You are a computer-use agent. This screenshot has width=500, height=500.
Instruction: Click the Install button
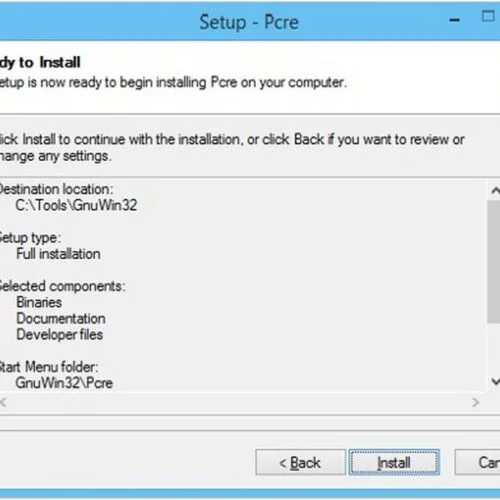[x=394, y=462]
